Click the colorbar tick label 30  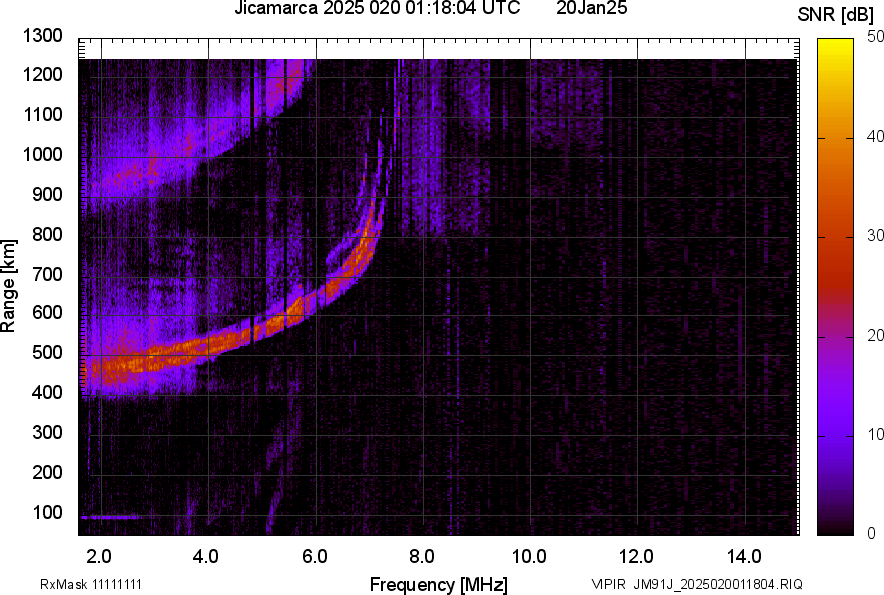[x=874, y=236]
